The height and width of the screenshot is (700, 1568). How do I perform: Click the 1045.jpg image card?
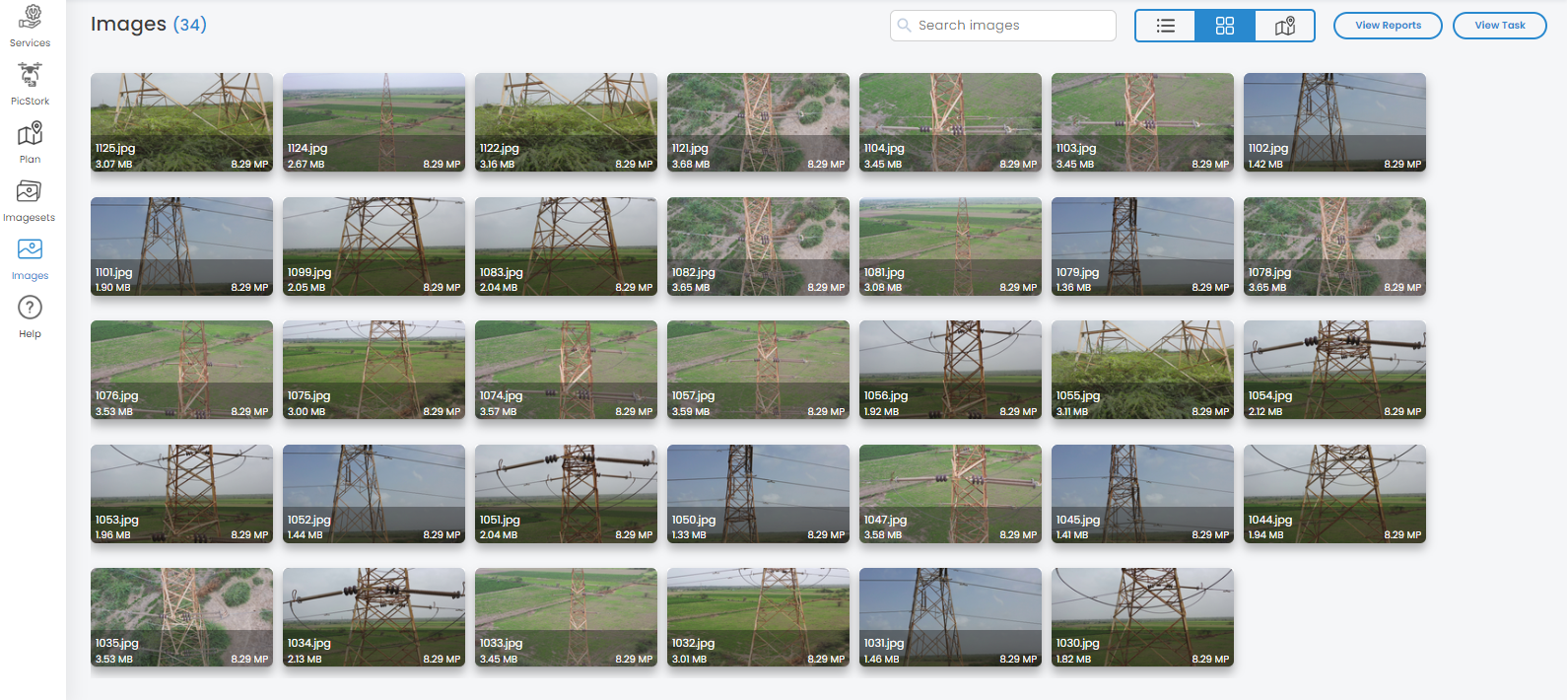(1142, 494)
